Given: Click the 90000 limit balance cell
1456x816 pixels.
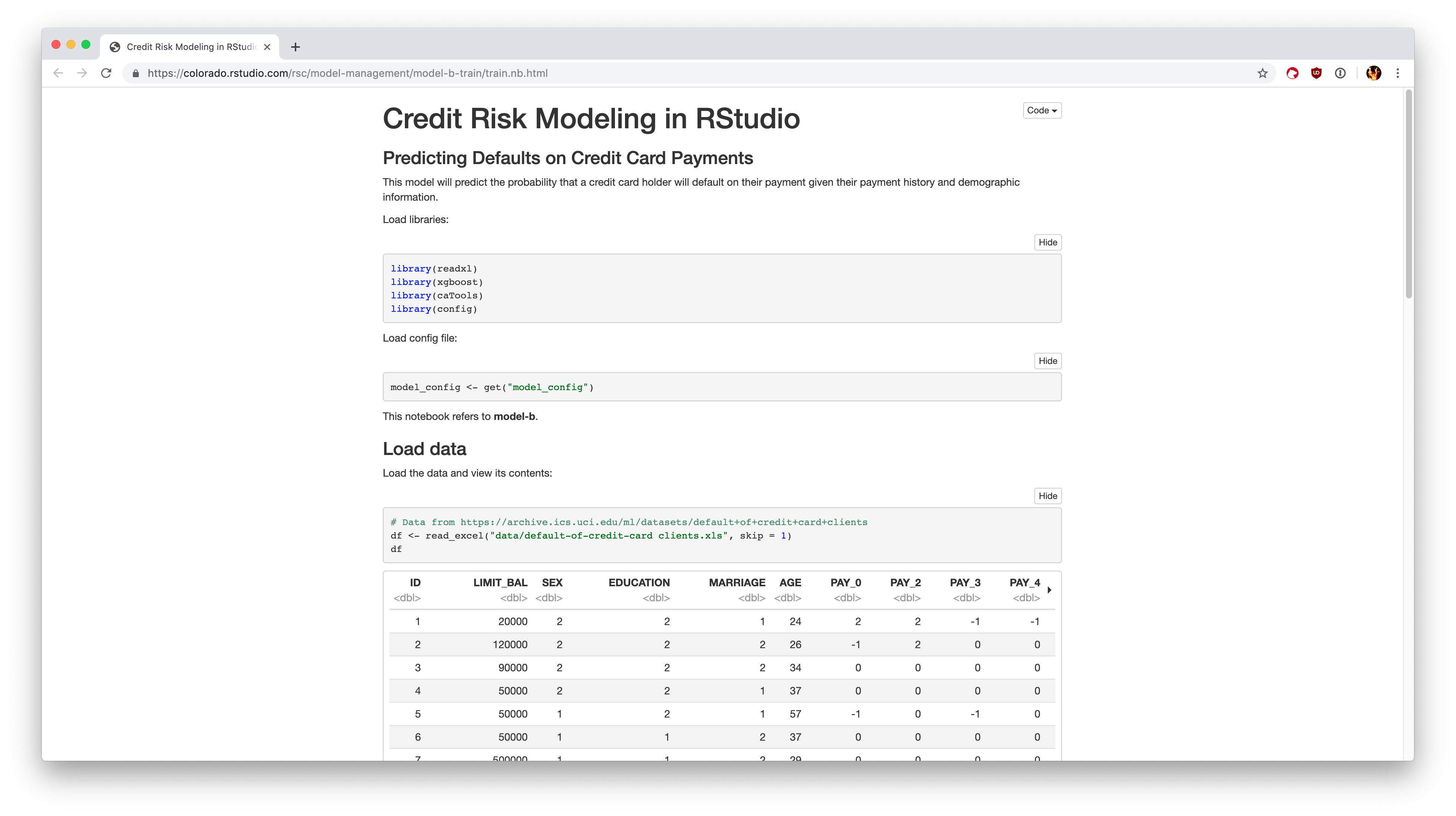Looking at the screenshot, I should [x=513, y=668].
